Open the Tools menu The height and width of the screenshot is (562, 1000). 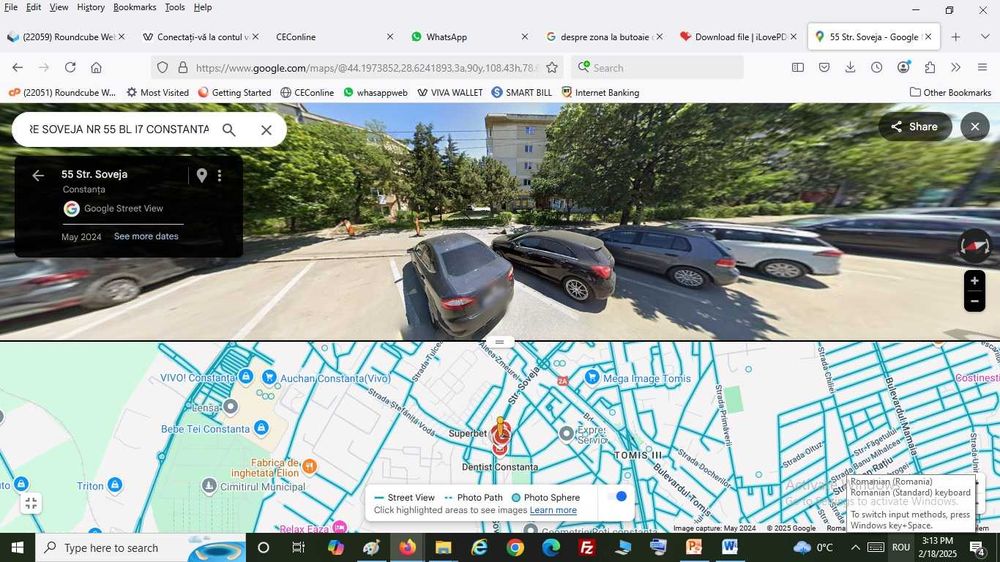(x=175, y=8)
